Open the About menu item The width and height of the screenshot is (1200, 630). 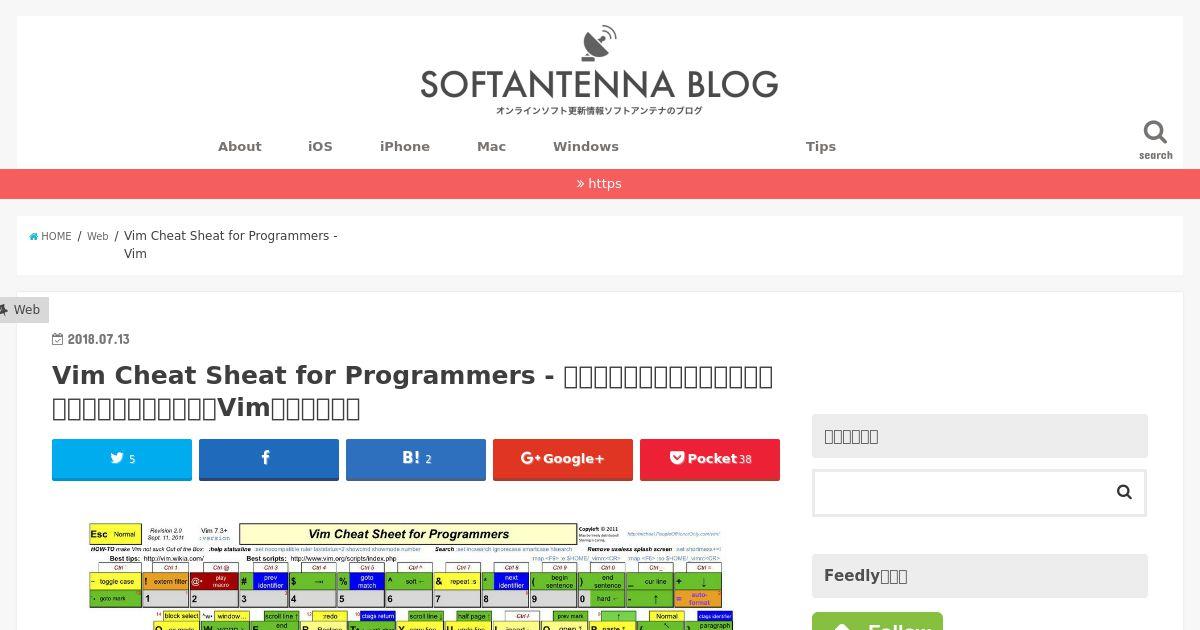tap(240, 146)
